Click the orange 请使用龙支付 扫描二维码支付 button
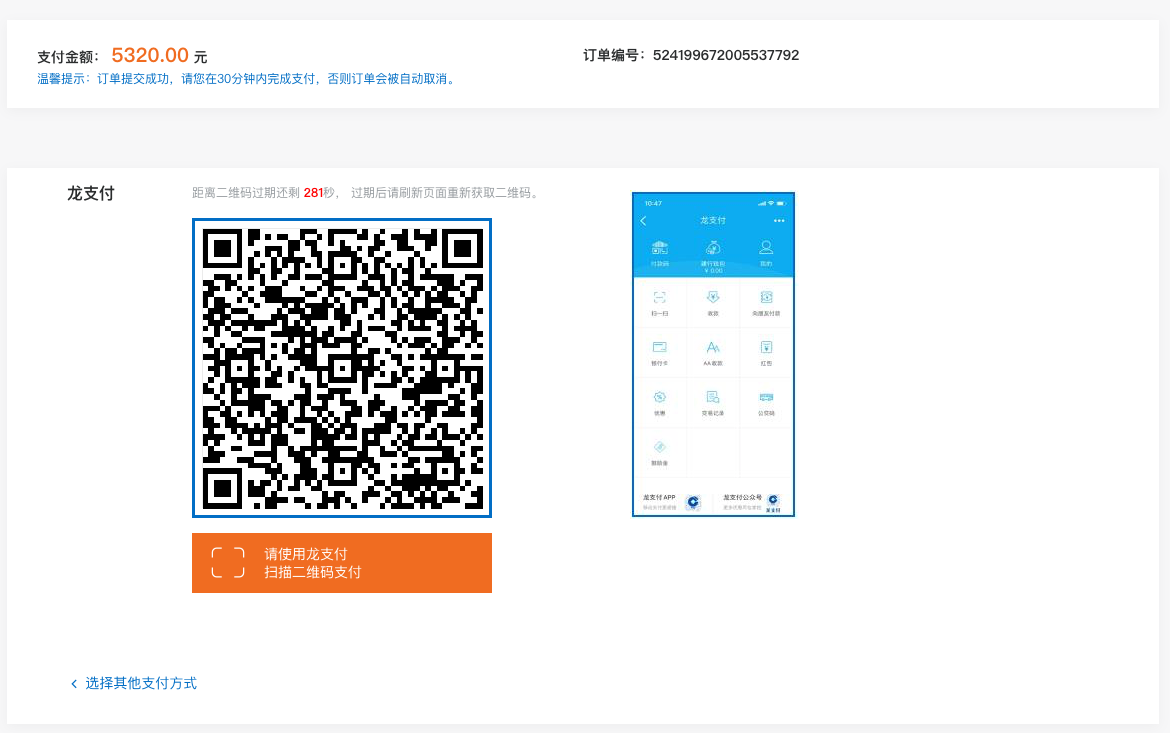Viewport: 1170px width, 733px height. click(x=342, y=563)
